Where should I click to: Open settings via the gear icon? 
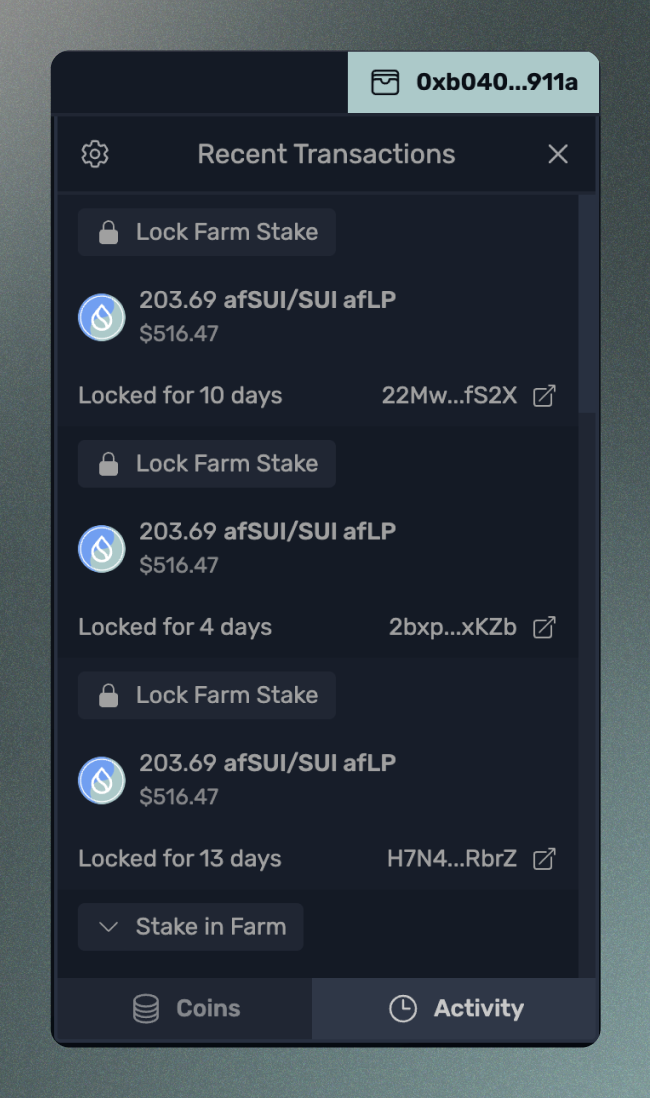click(95, 154)
